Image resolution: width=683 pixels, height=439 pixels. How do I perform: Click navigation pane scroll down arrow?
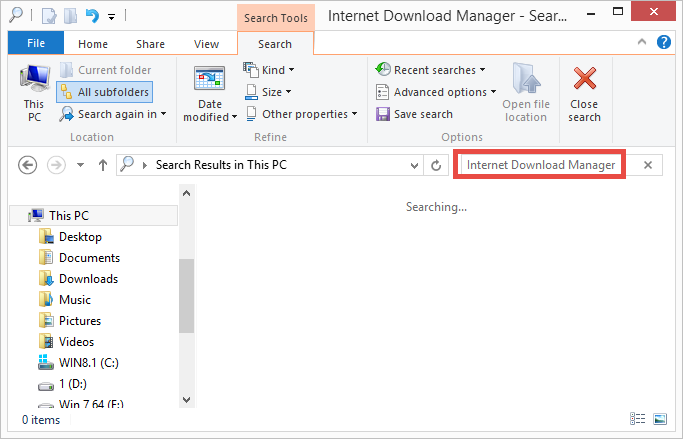coord(186,399)
